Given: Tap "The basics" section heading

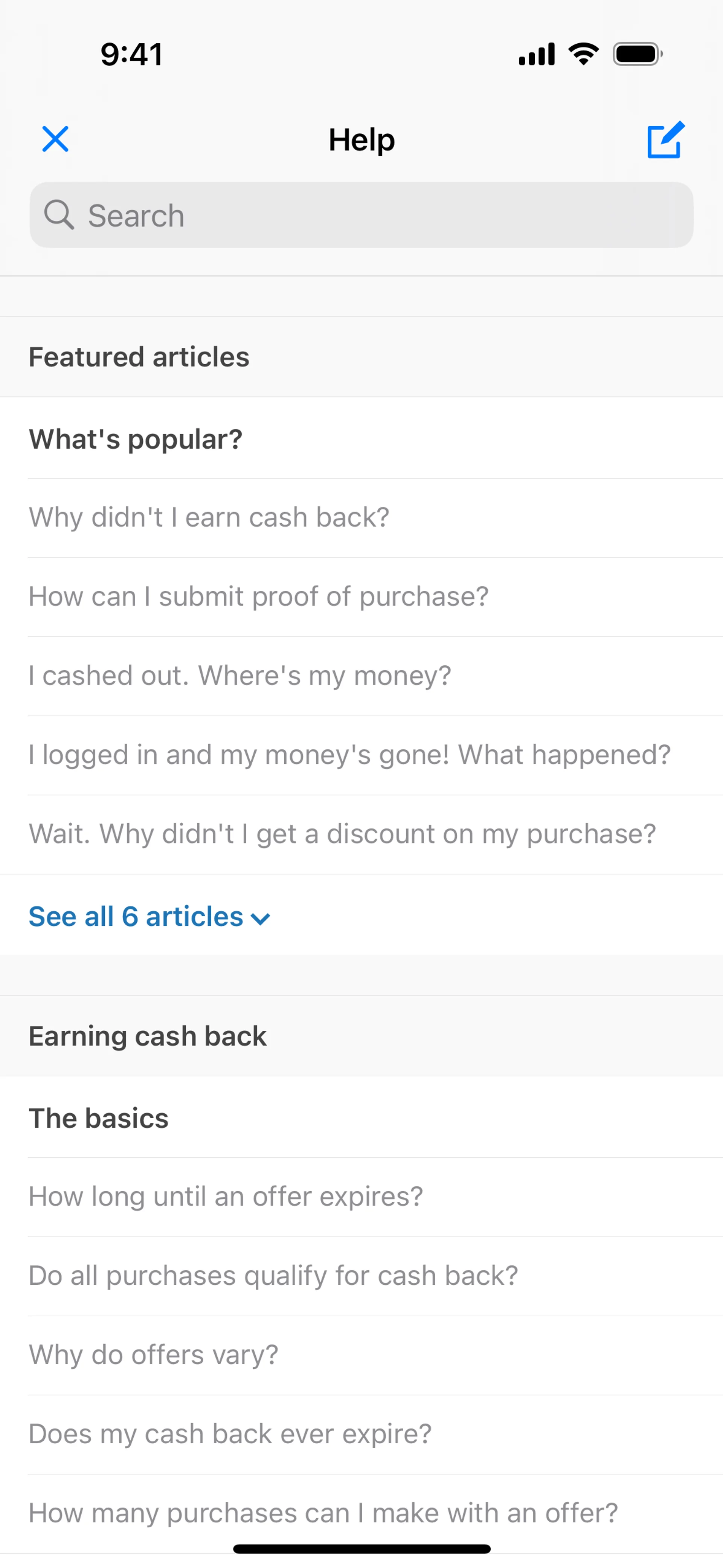Looking at the screenshot, I should 99,1118.
